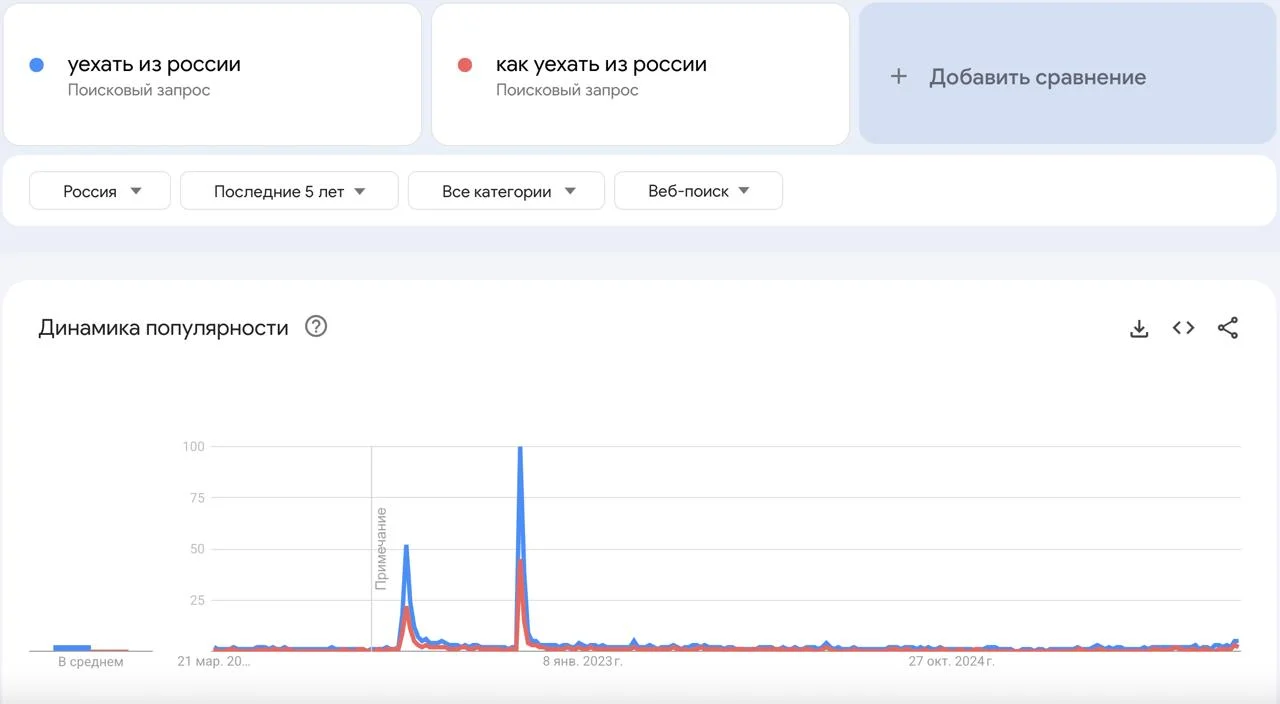
Task: Open the embed code icon
Action: coord(1184,328)
